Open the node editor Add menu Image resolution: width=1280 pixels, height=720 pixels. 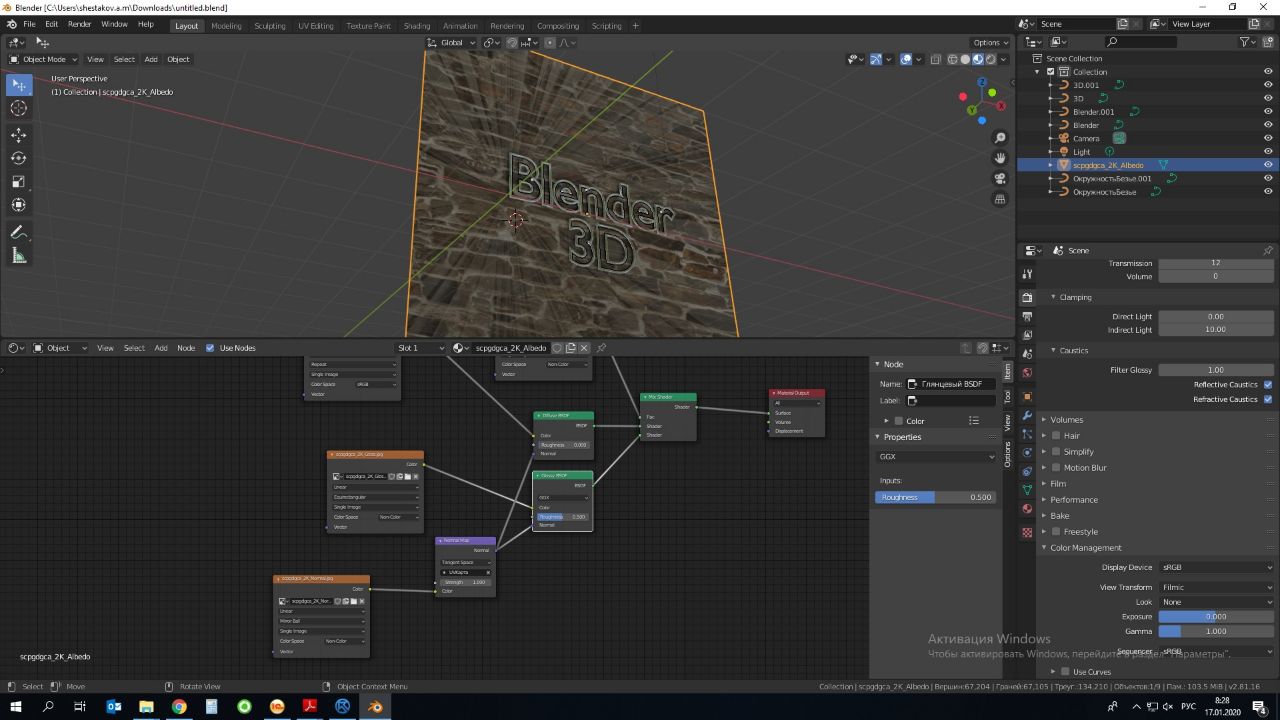pyautogui.click(x=160, y=348)
